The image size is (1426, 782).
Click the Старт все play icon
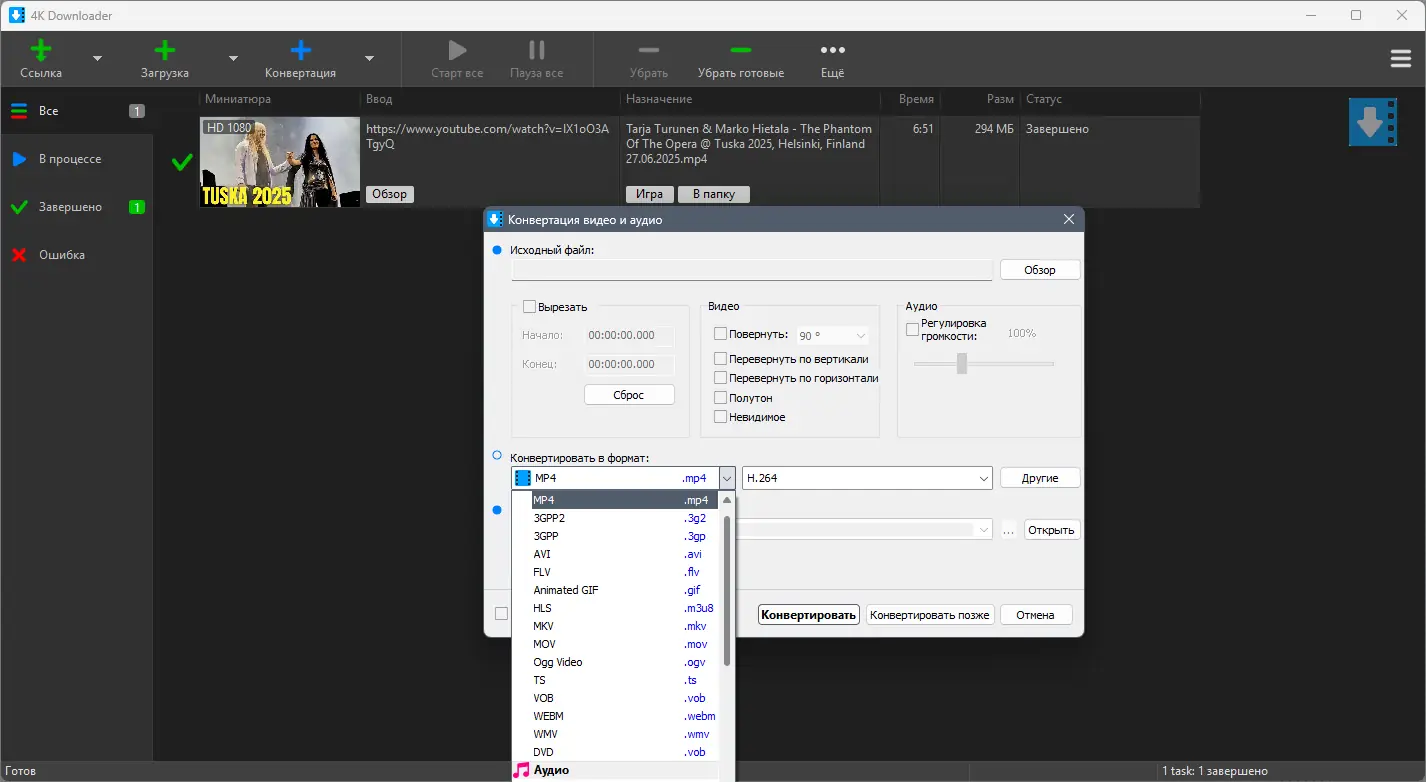tap(457, 50)
